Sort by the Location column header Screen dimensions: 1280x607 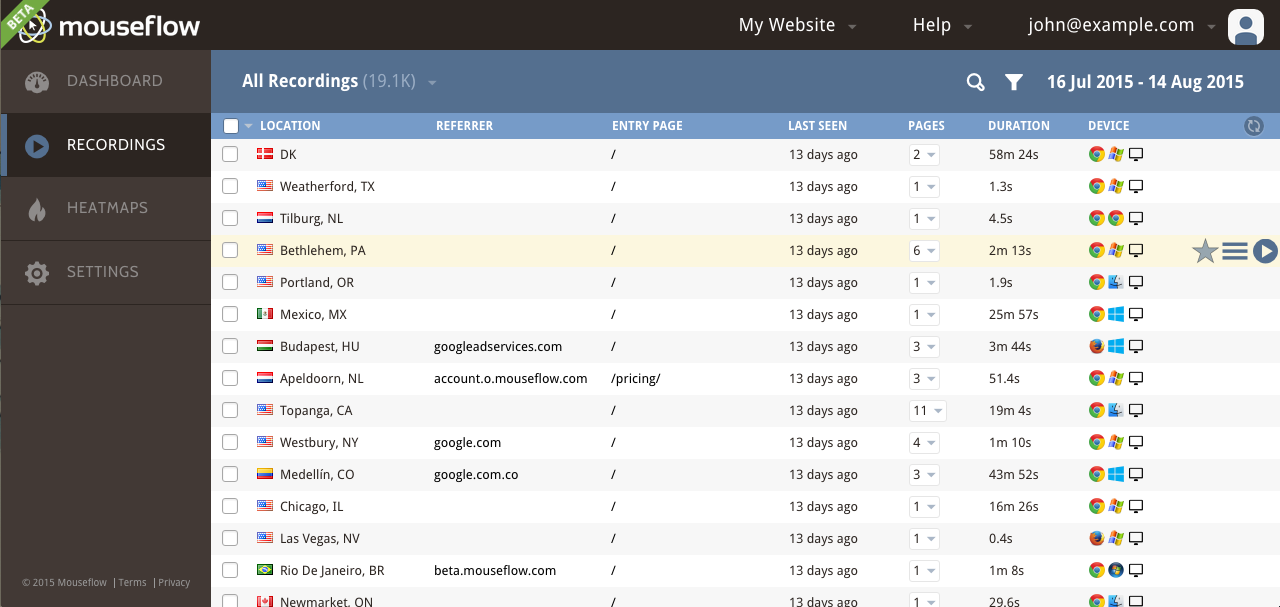290,126
